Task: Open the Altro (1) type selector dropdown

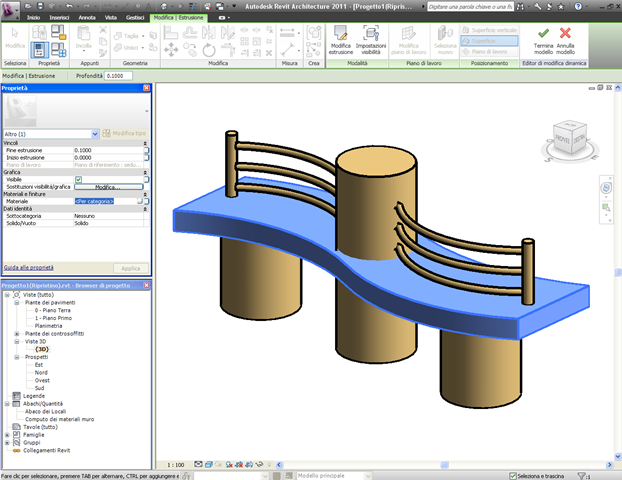Action: click(x=96, y=133)
